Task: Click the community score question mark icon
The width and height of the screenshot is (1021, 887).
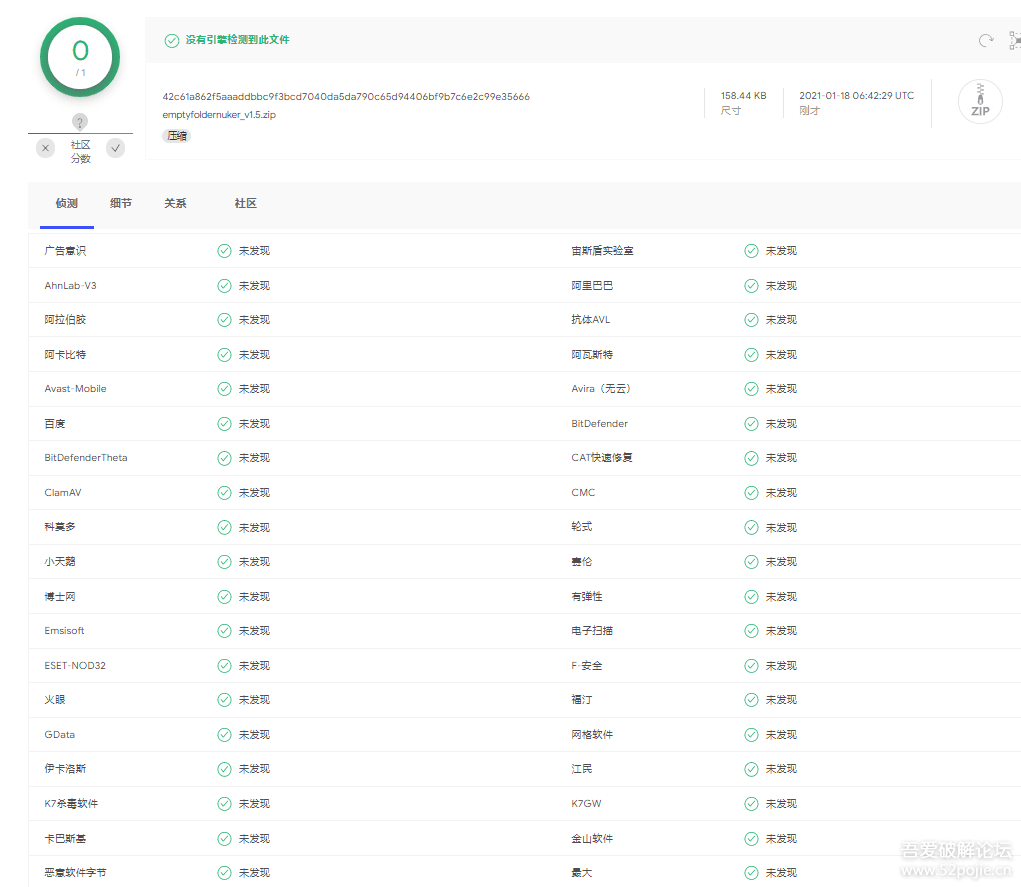Action: 80,122
